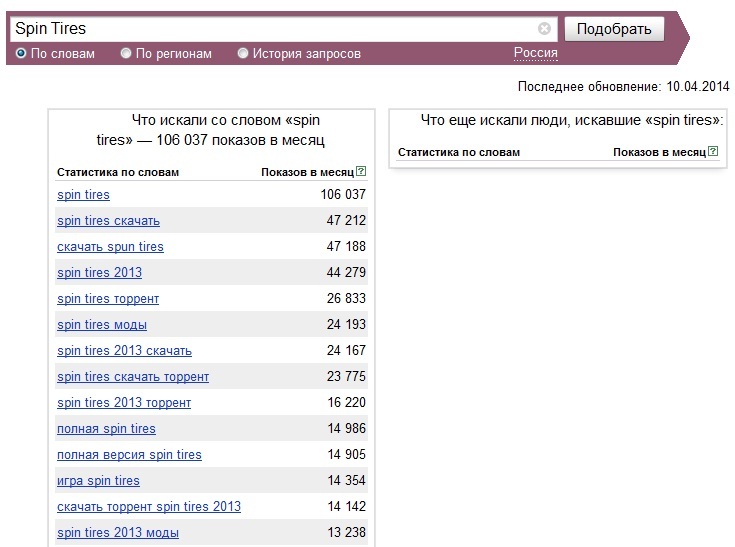Open the spin tires моды link

102,324
